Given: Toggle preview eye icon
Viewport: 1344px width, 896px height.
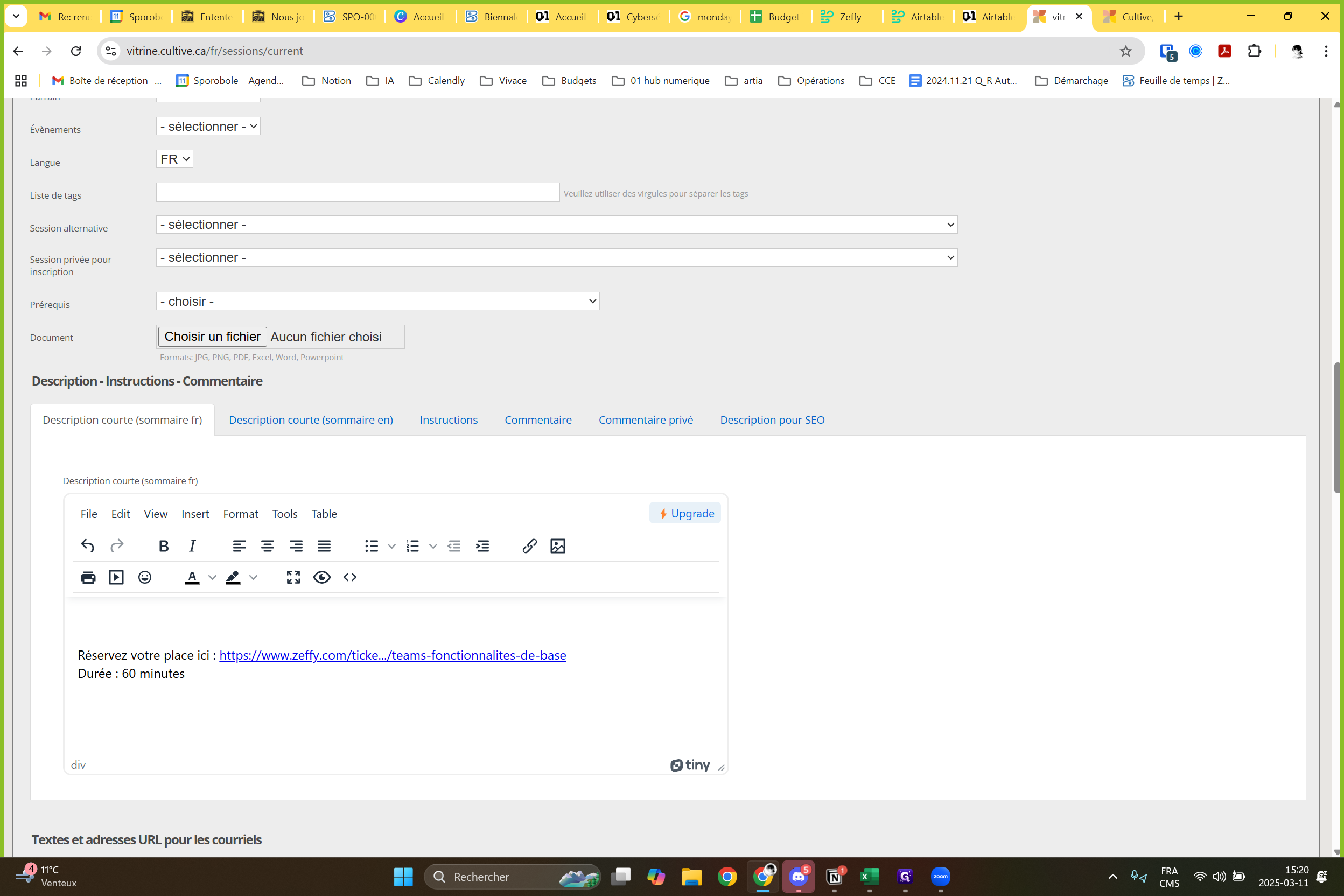Looking at the screenshot, I should pos(321,577).
